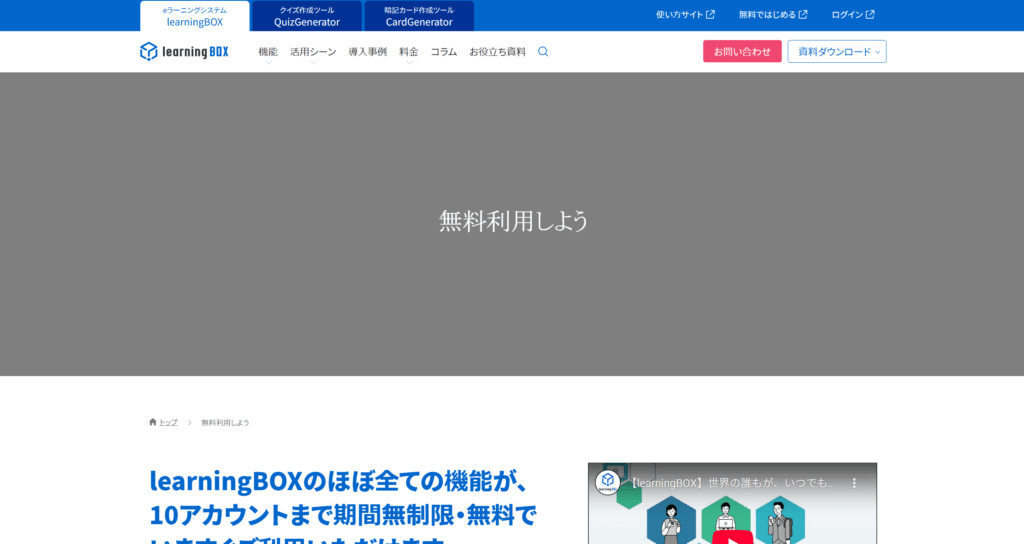Image resolution: width=1024 pixels, height=544 pixels.
Task: Click the お問い合わせ button
Action: 742,52
